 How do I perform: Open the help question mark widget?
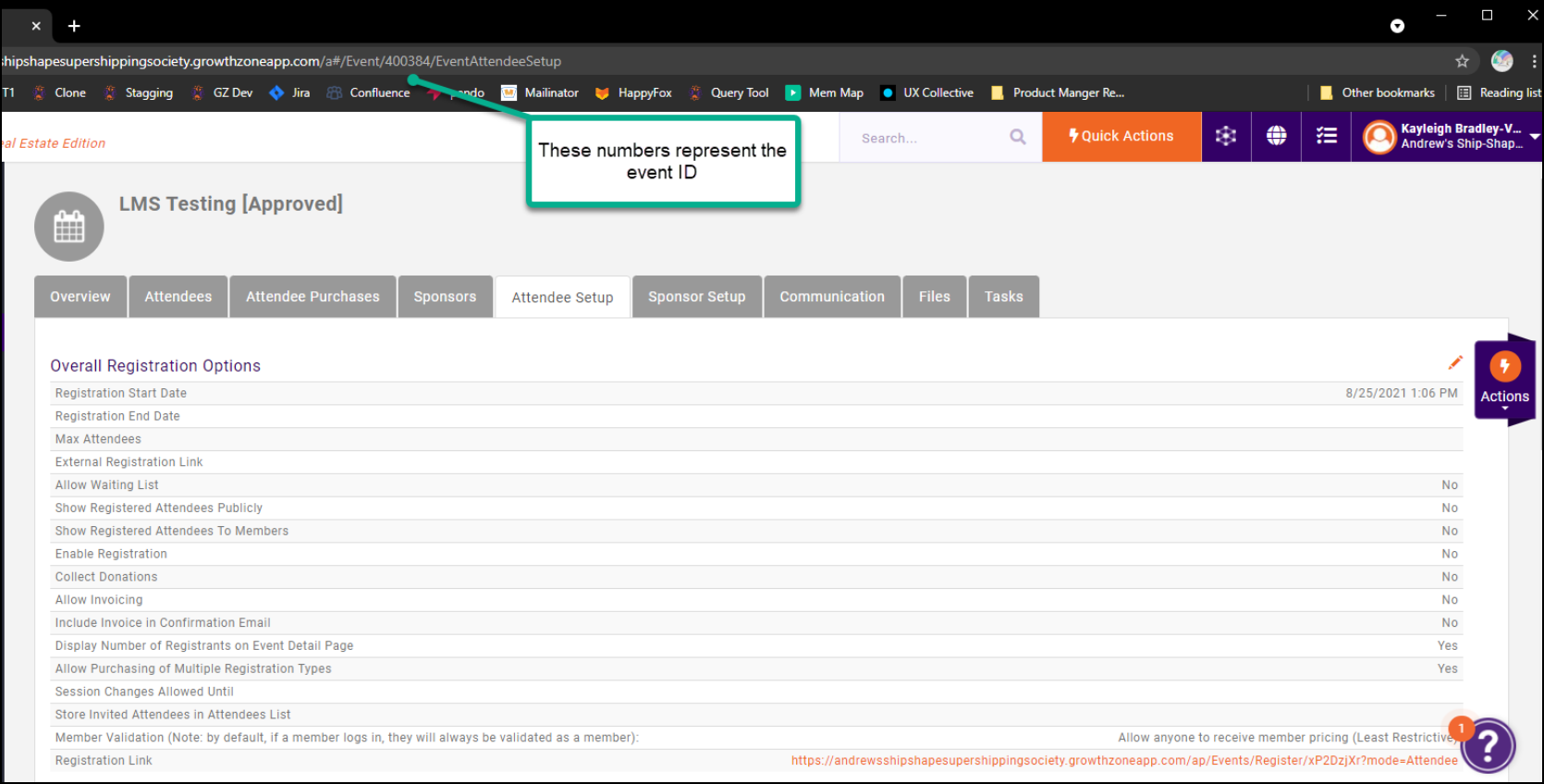click(x=1489, y=745)
